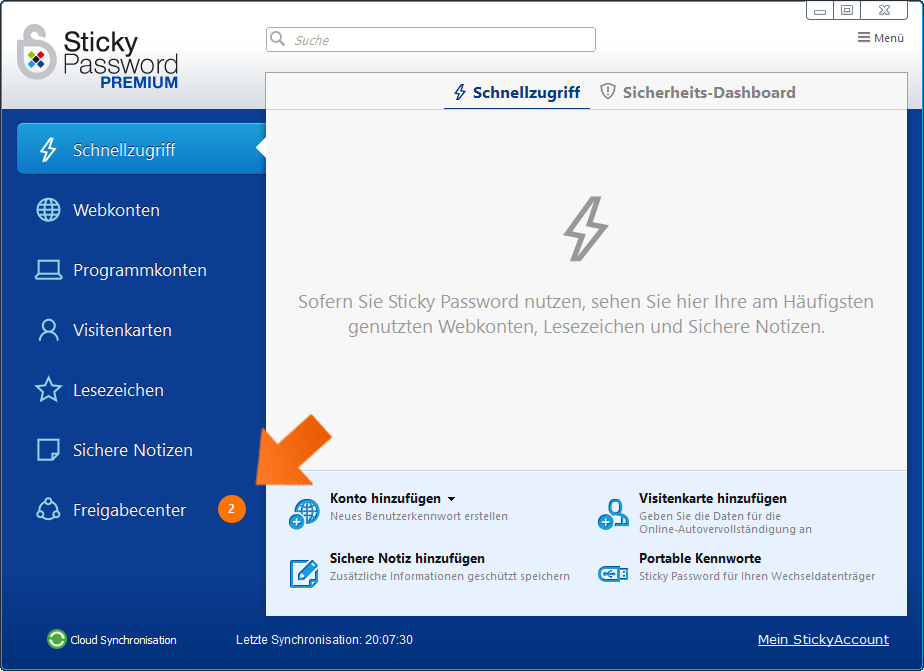
Task: Select Visitenkarten in the sidebar
Action: pyautogui.click(x=141, y=330)
